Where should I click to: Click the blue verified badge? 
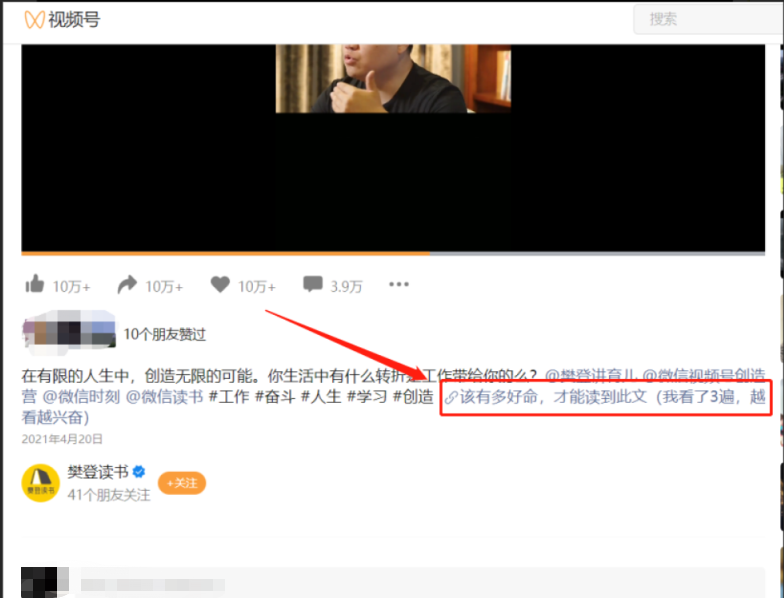(139, 471)
